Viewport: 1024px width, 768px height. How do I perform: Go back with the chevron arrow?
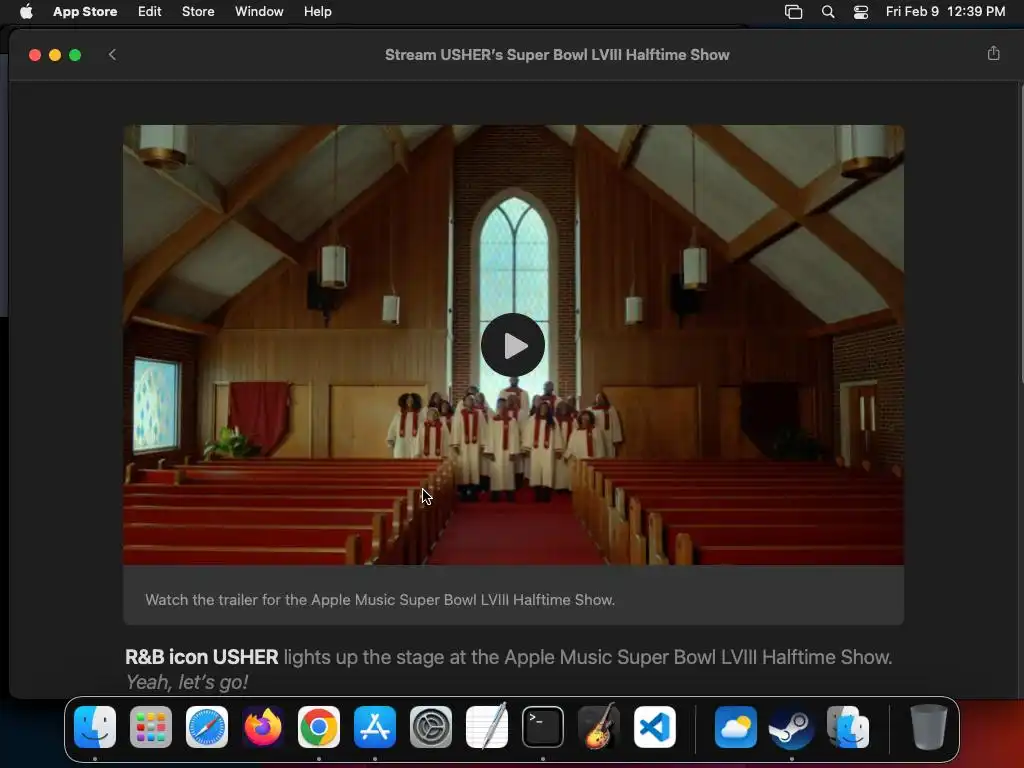tap(112, 54)
